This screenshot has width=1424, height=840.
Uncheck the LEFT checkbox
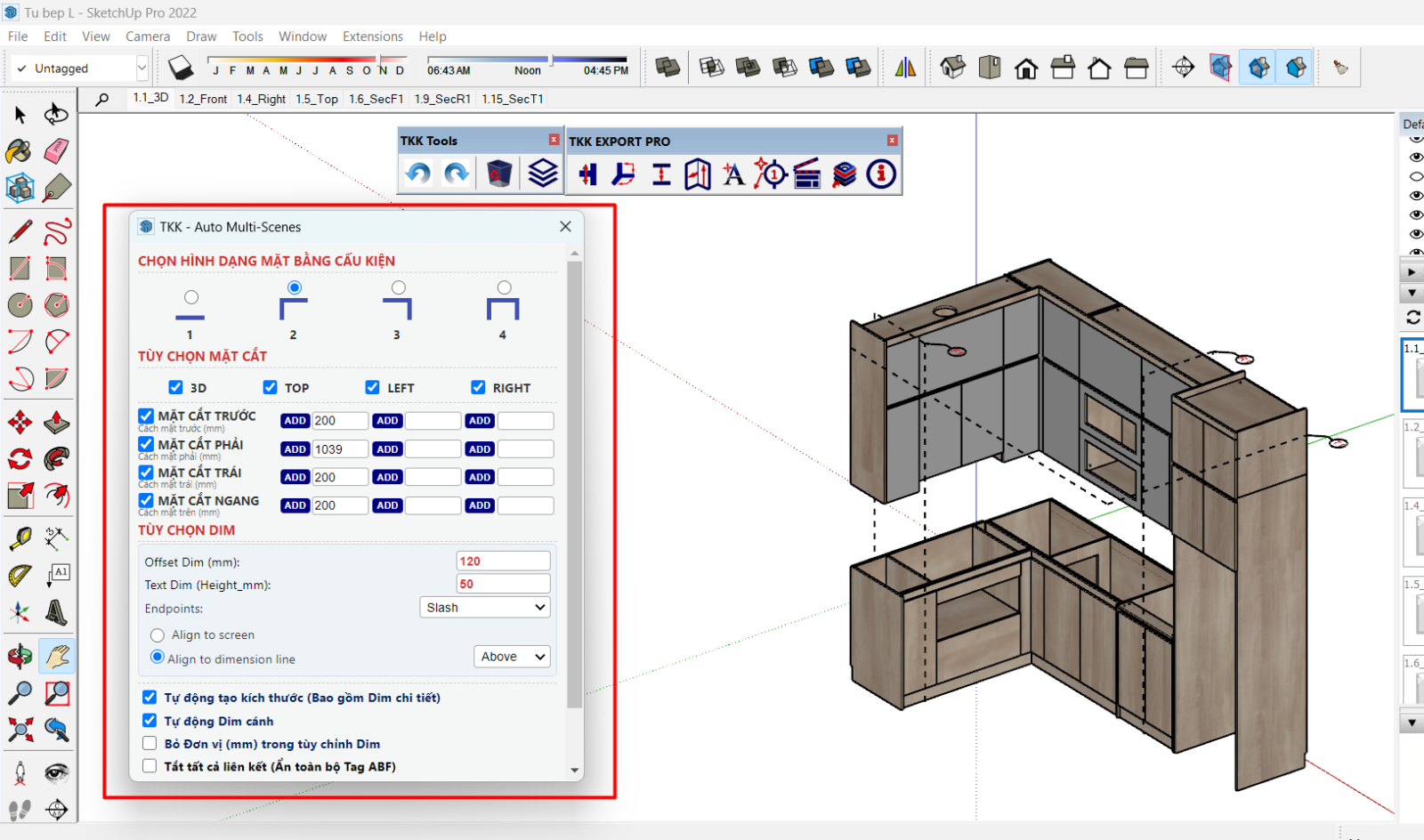click(372, 387)
